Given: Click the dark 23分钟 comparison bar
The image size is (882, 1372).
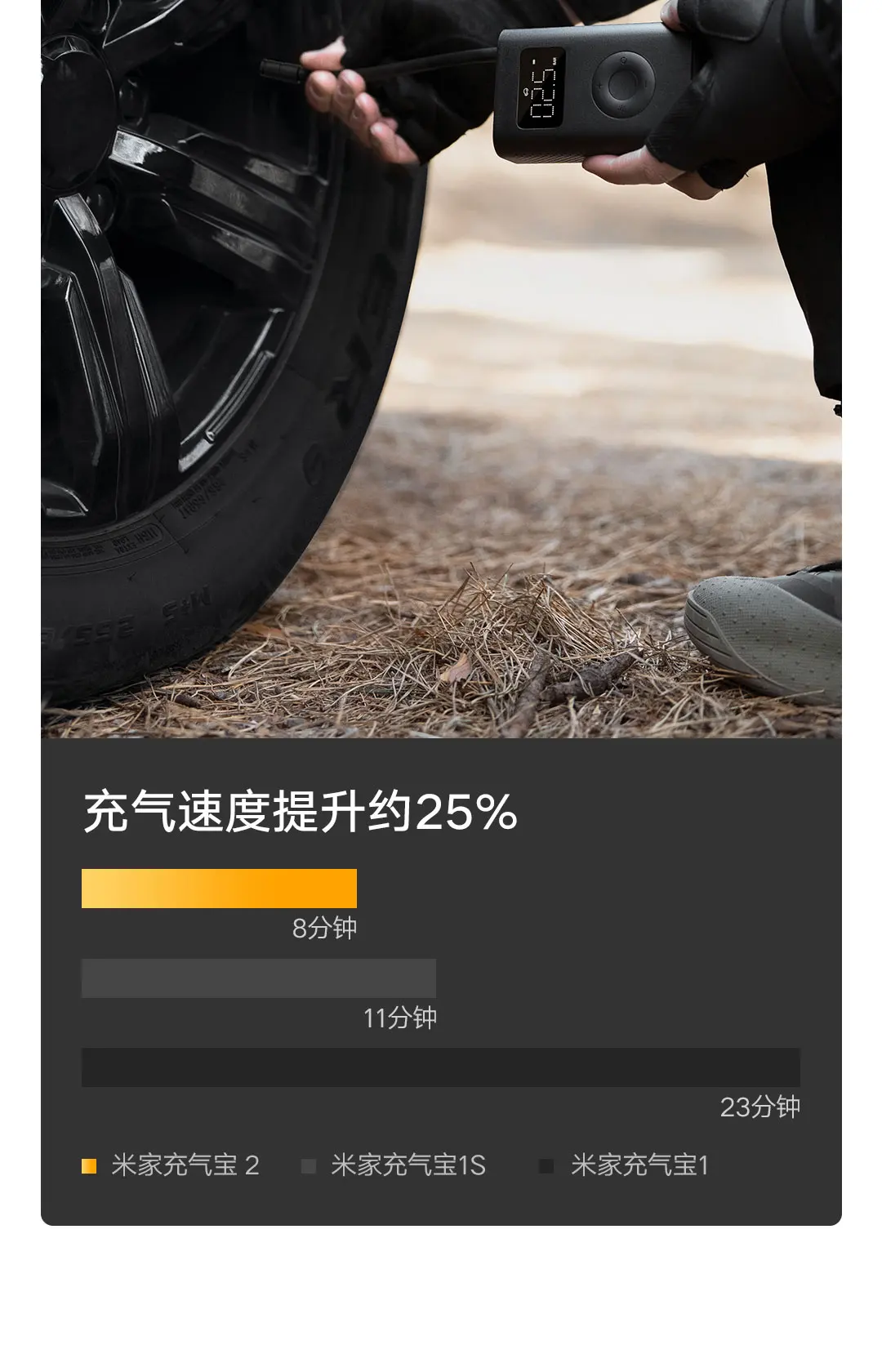Looking at the screenshot, I should [441, 1067].
